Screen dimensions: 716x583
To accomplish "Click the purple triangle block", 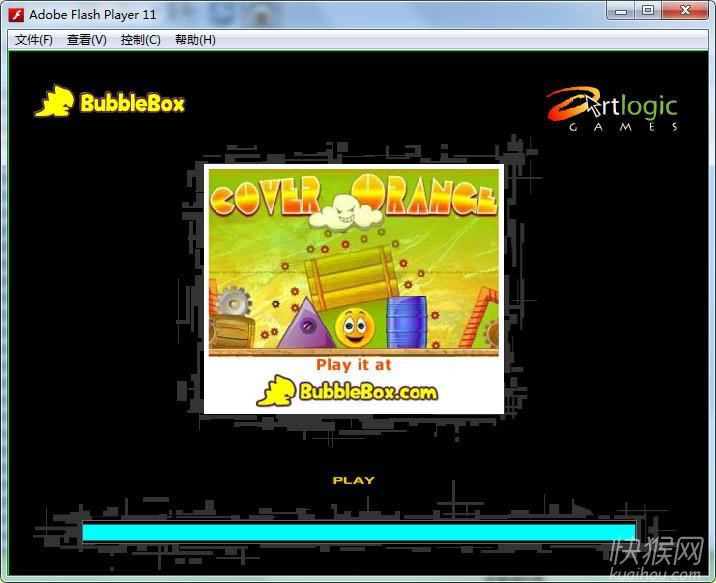I will point(304,324).
